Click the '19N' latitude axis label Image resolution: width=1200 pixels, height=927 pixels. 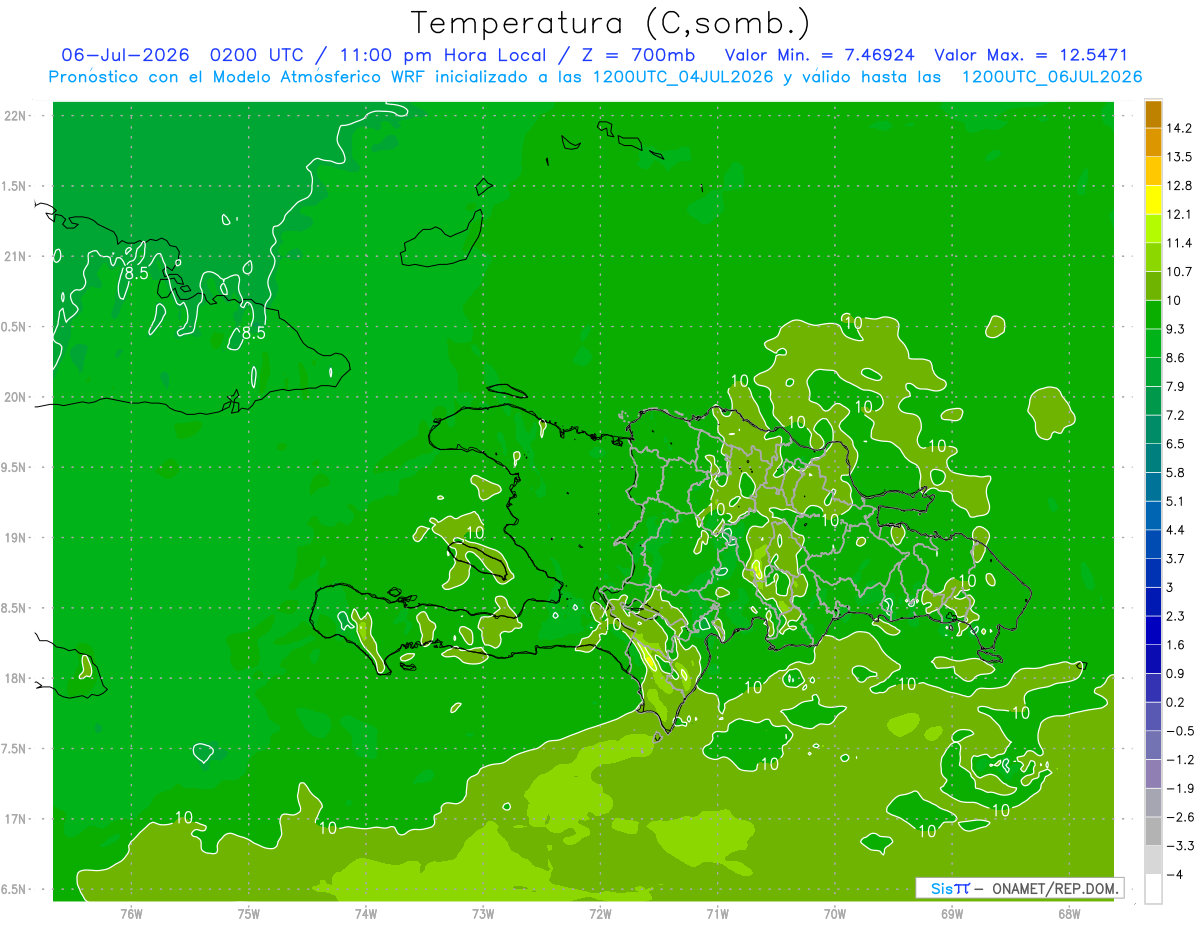pyautogui.click(x=16, y=538)
